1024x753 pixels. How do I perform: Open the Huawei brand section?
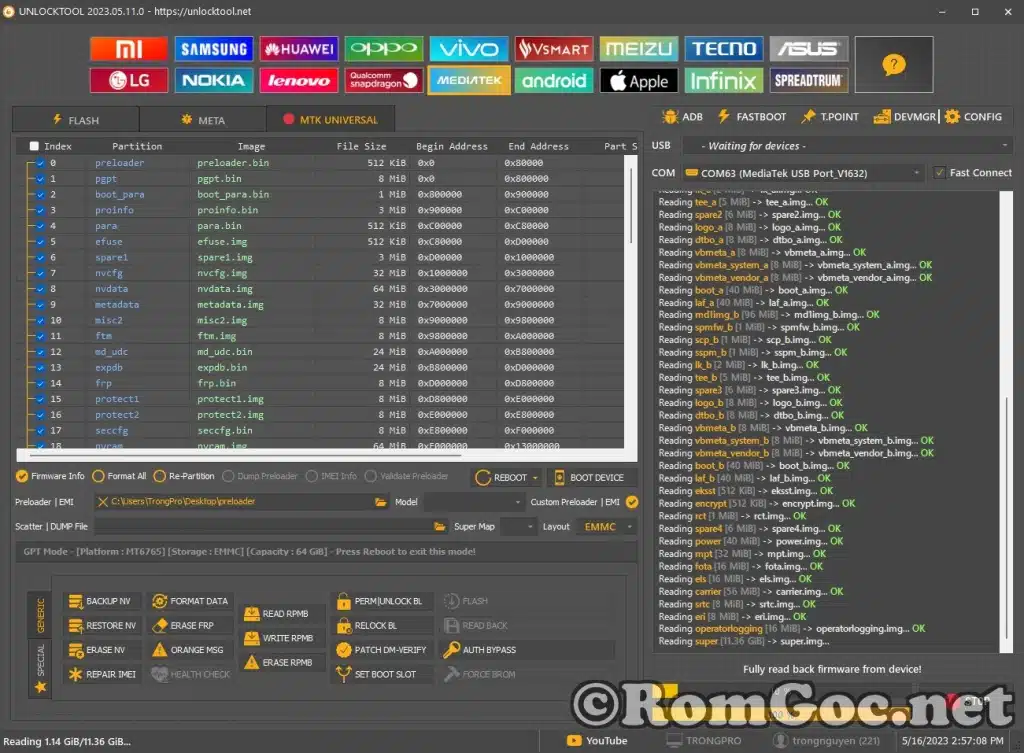(299, 49)
